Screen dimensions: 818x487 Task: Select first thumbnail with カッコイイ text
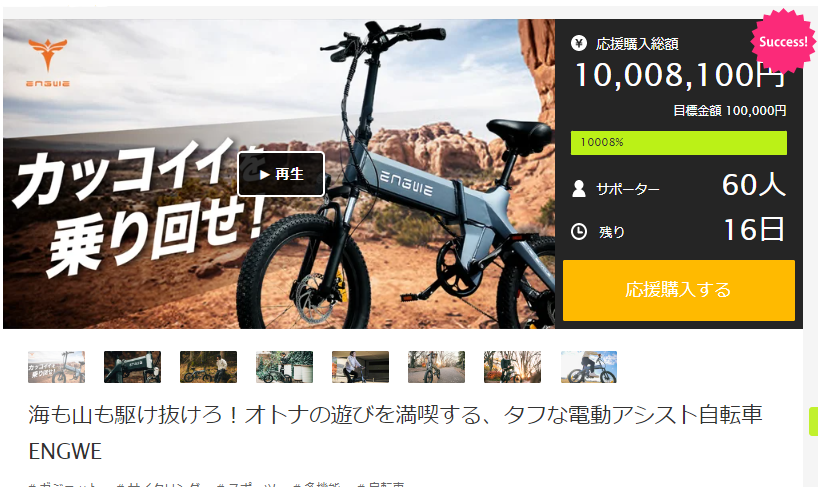click(x=56, y=367)
